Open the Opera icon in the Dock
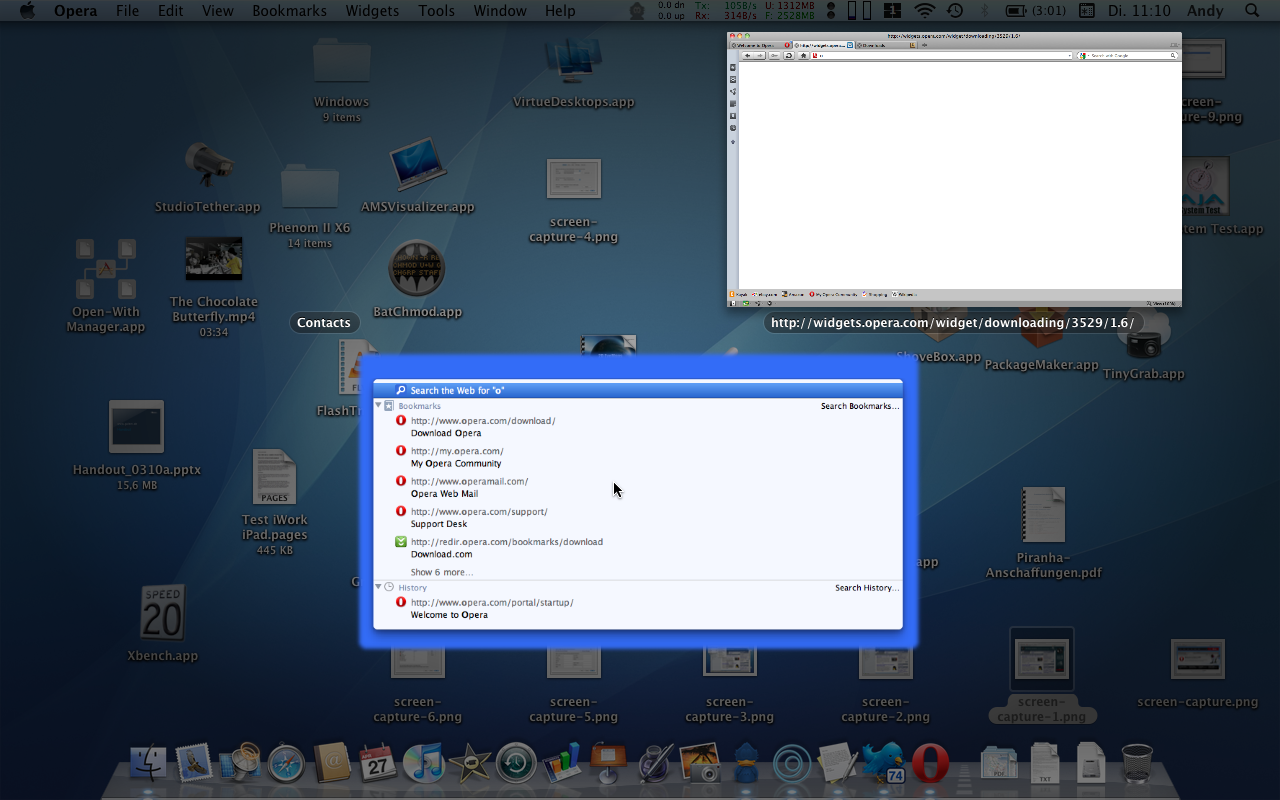 pyautogui.click(x=932, y=765)
